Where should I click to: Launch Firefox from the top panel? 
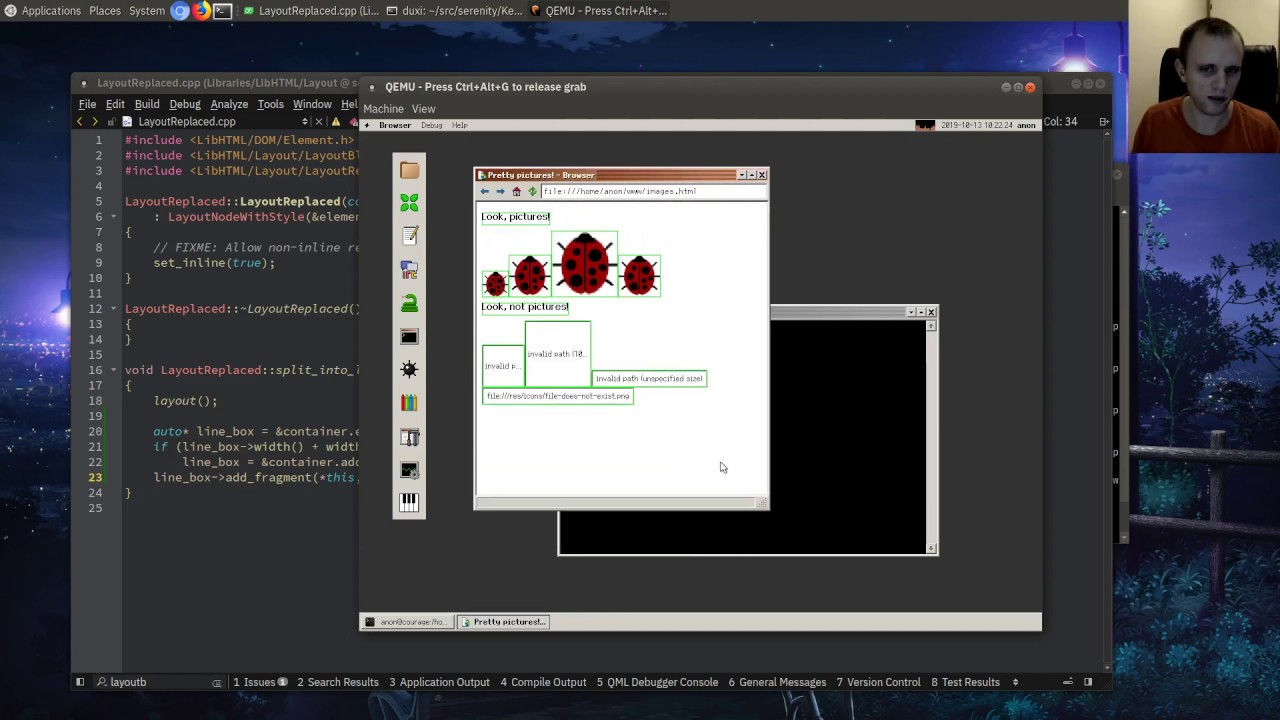(x=201, y=11)
